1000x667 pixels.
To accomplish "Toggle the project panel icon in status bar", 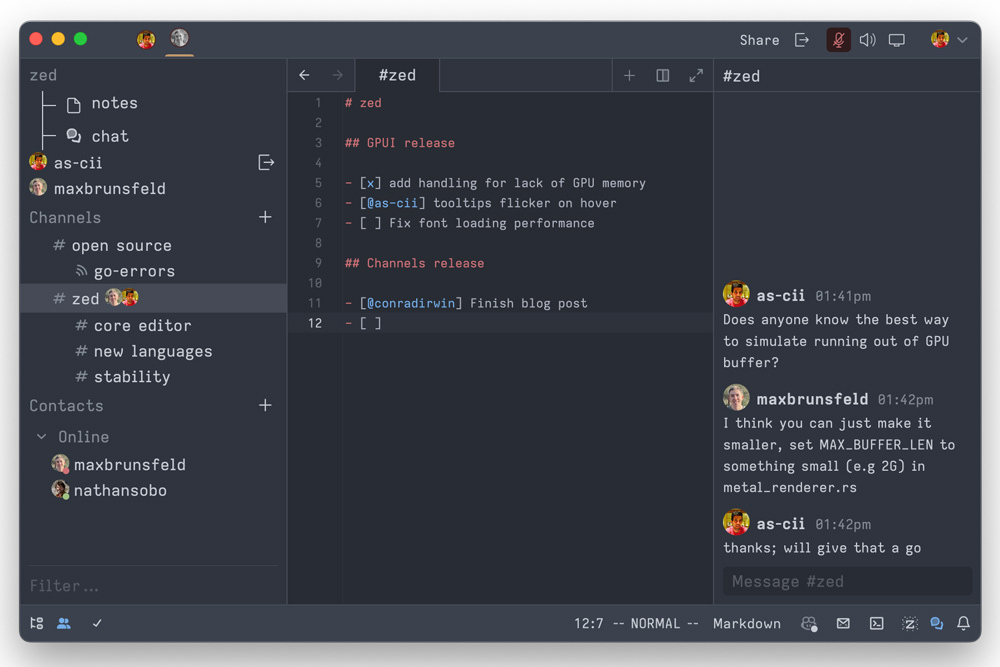I will click(37, 623).
